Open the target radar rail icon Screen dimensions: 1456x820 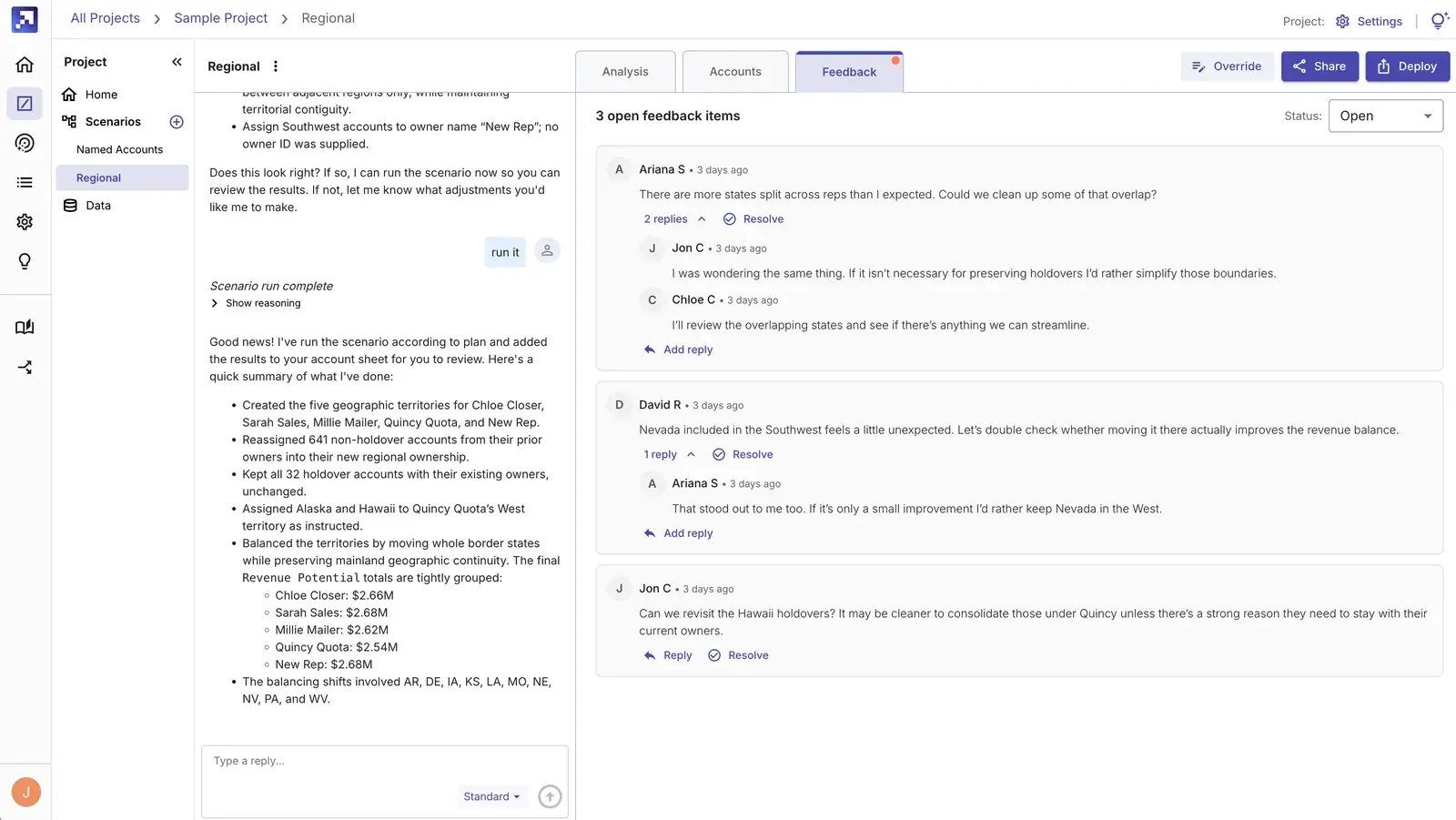pyautogui.click(x=25, y=143)
